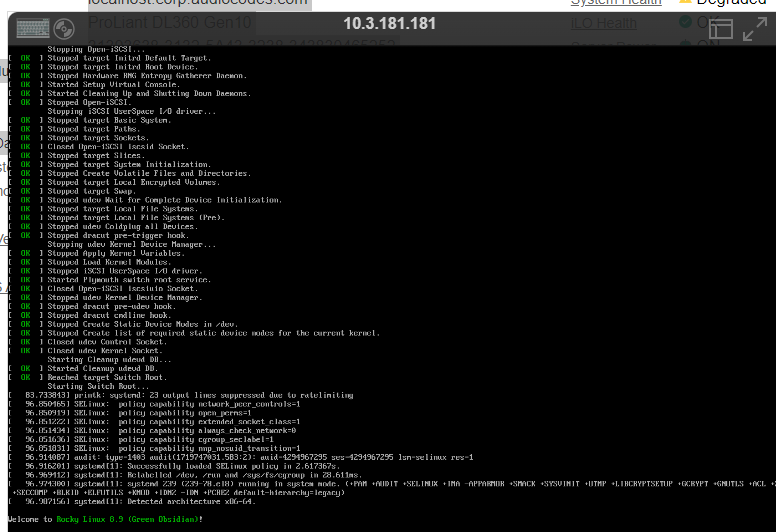
Task: Click the 'Stopped target Initrd Default Target' line
Action: pyautogui.click(x=129, y=57)
